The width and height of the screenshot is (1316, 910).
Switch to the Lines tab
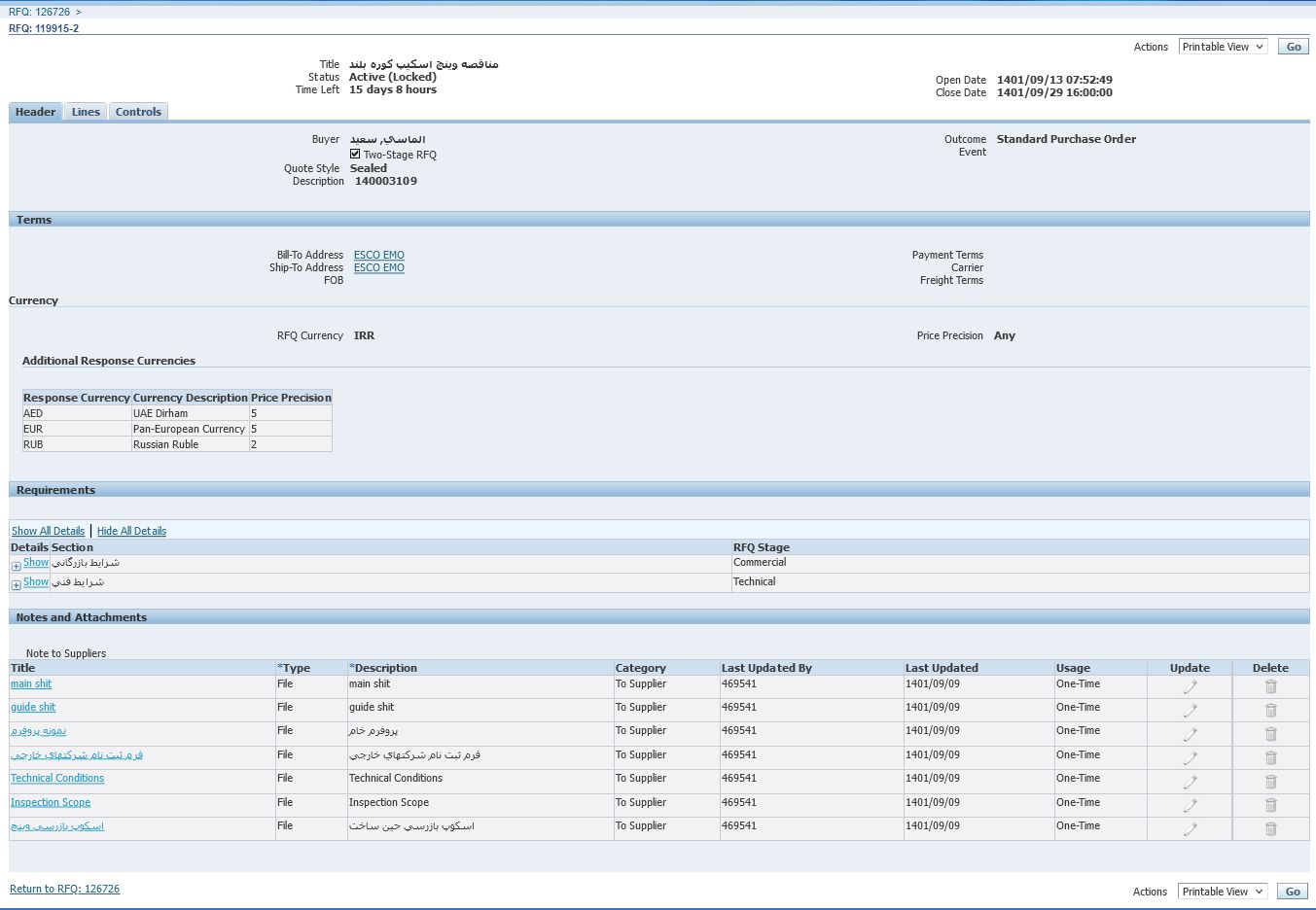point(86,112)
